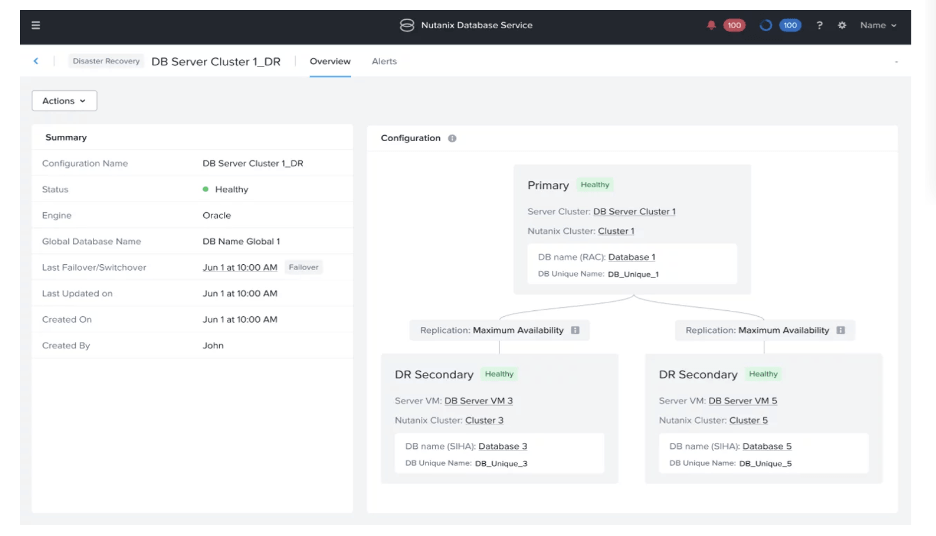The width and height of the screenshot is (936, 536).
Task: Click the Nutanix Database Service logo icon
Action: point(407,25)
